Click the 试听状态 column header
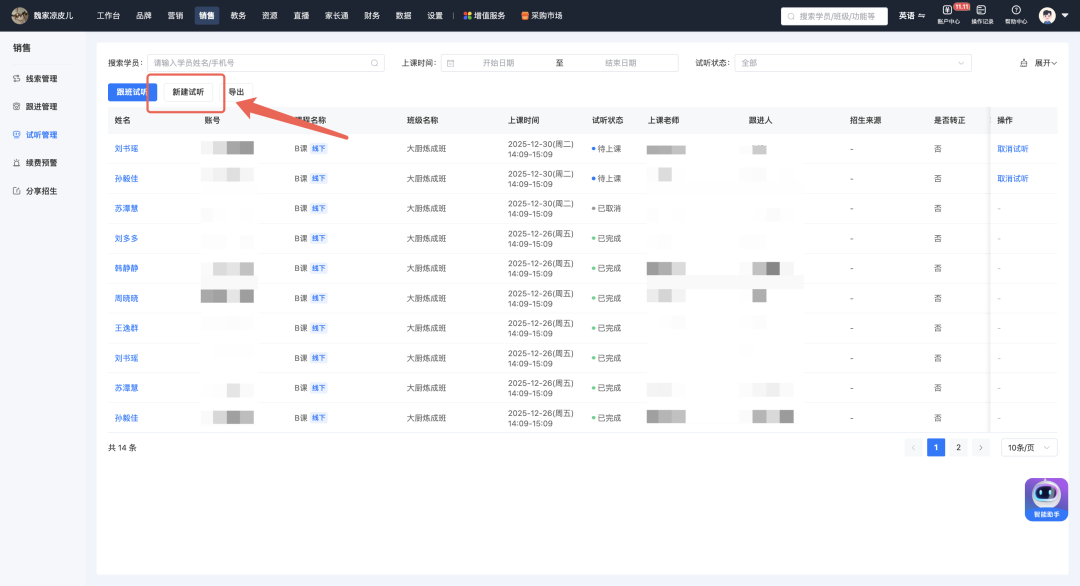Screen dimensions: 1080x586 pos(608,120)
